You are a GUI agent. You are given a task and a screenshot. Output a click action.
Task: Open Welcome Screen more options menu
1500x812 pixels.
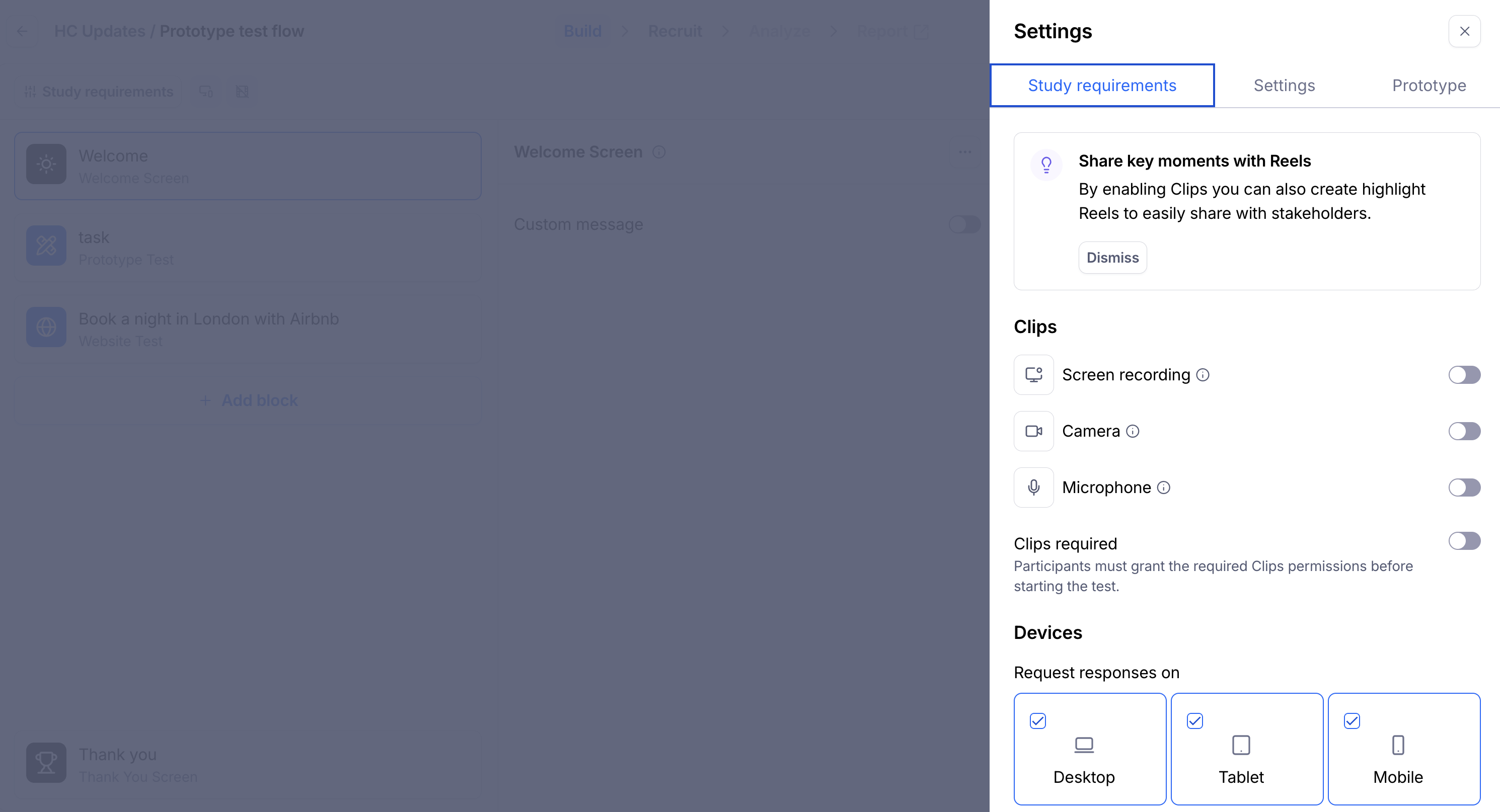tap(965, 152)
